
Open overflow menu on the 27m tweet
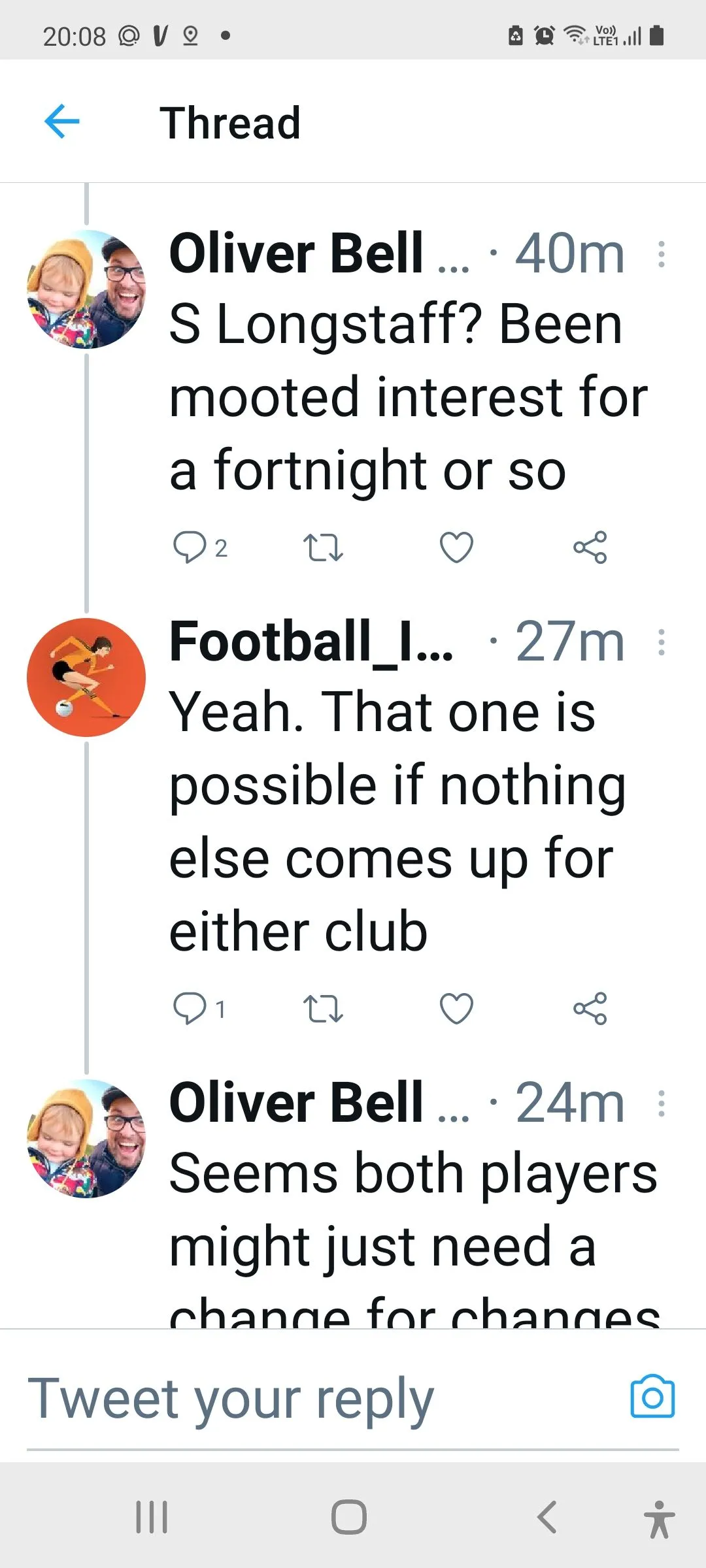coord(662,642)
